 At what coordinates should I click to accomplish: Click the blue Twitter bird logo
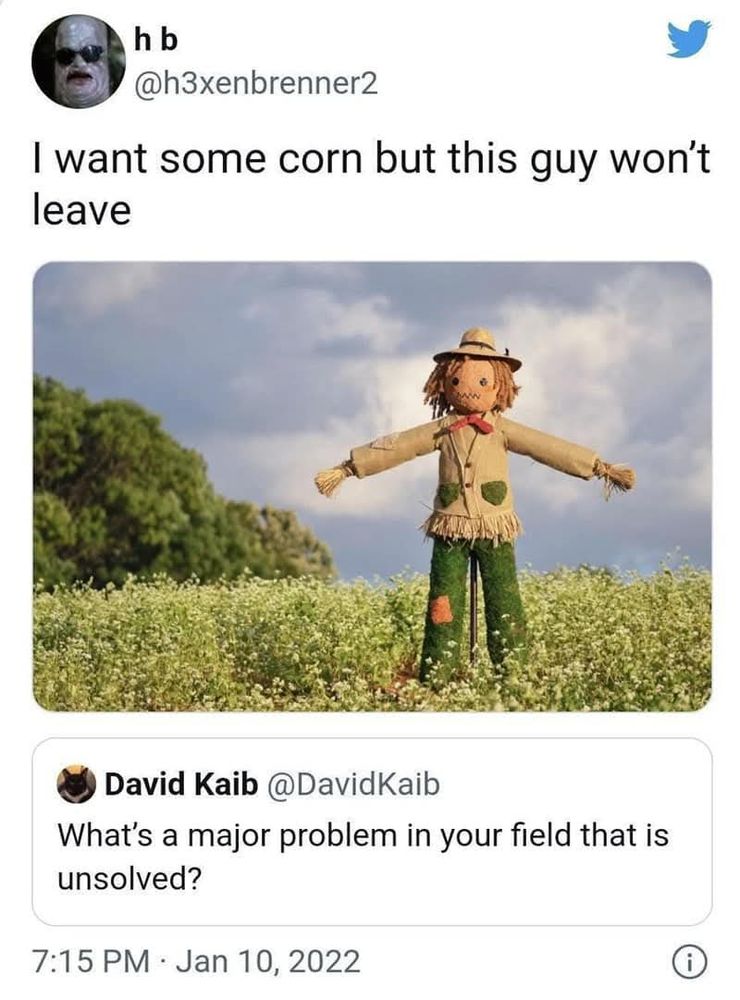689,39
